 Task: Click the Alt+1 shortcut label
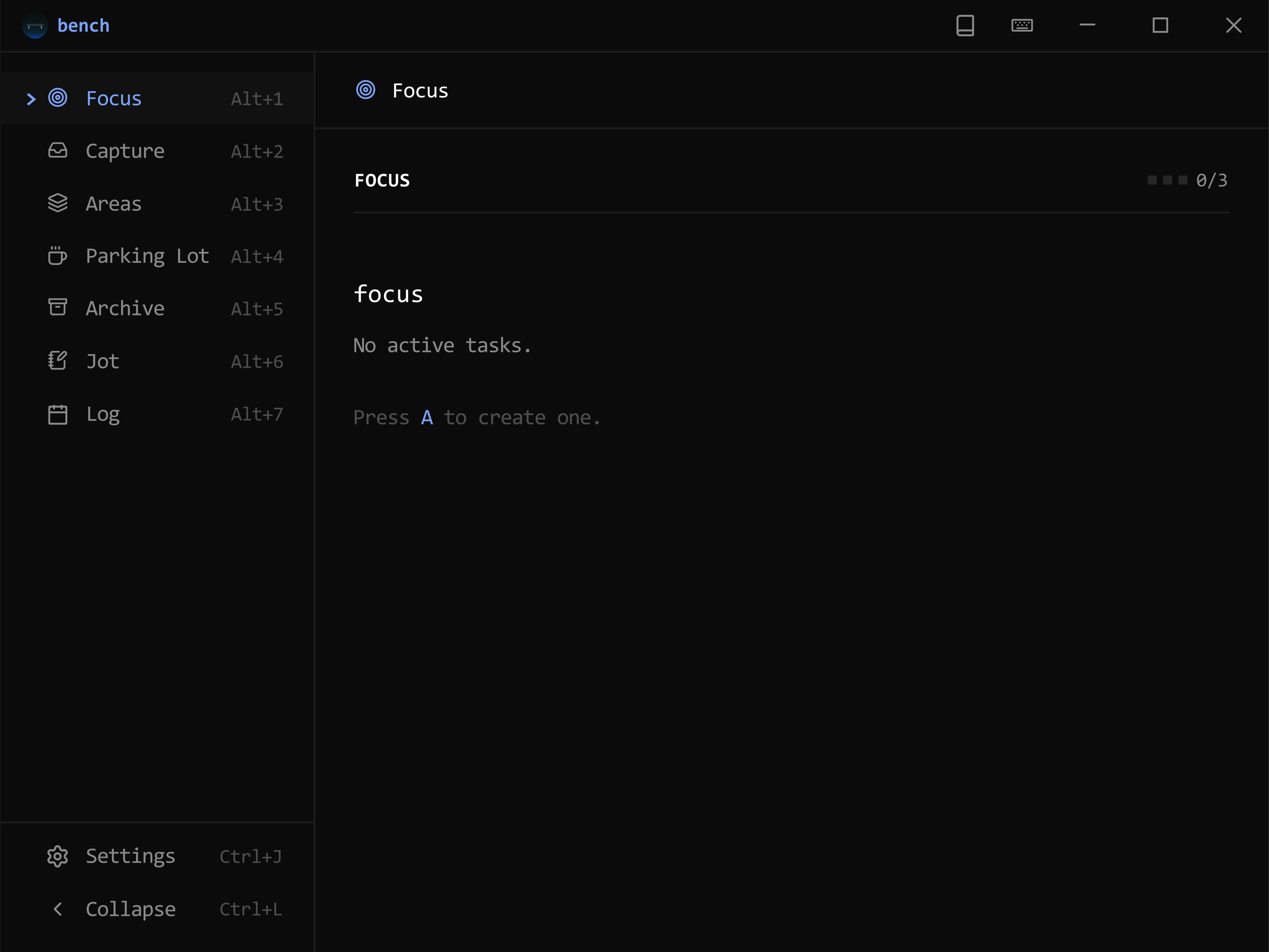point(257,99)
